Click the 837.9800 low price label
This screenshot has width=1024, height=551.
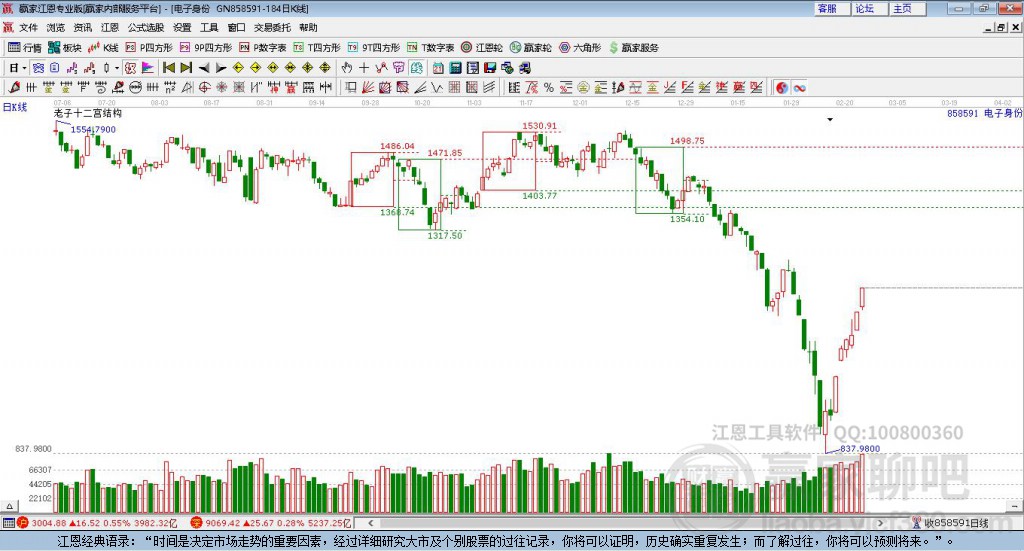(x=859, y=449)
